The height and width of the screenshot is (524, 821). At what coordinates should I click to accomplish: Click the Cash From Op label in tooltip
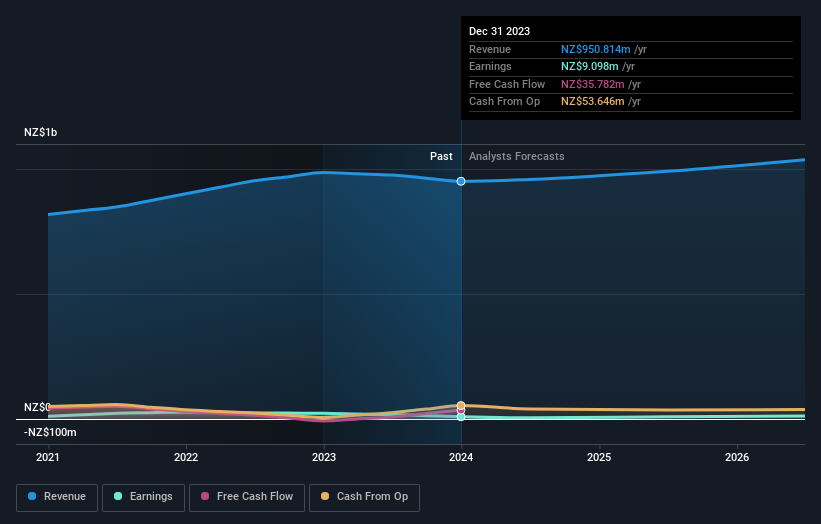click(504, 102)
